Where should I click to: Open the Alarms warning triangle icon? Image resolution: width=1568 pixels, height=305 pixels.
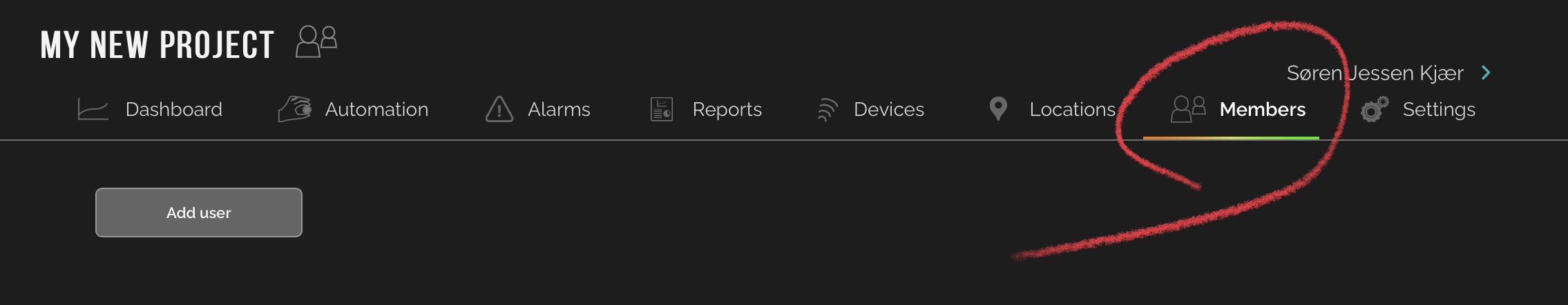[499, 109]
